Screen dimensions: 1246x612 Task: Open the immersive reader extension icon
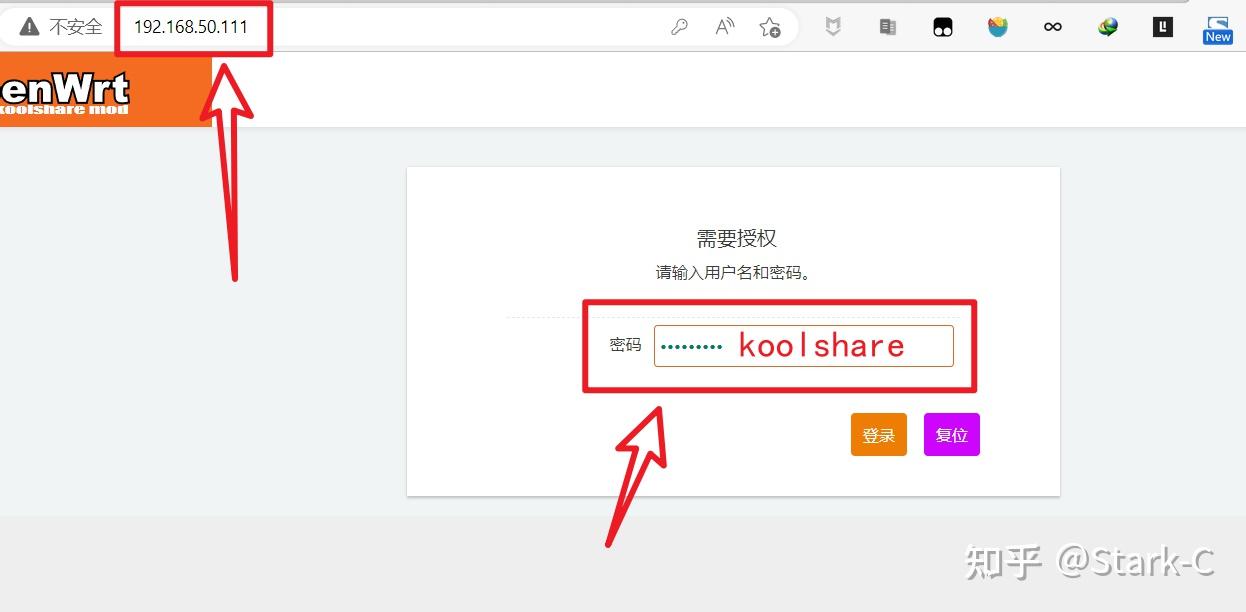[887, 27]
